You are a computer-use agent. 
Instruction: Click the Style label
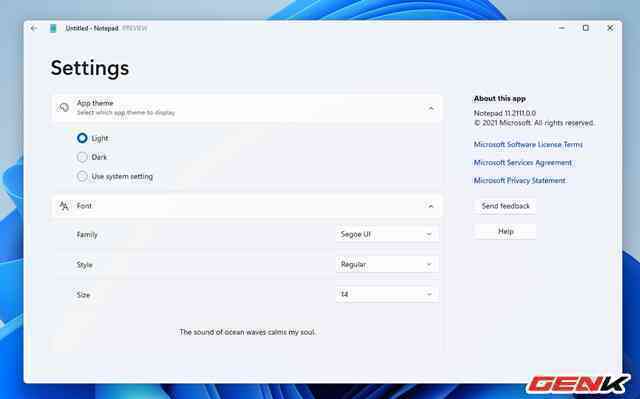click(x=84, y=265)
